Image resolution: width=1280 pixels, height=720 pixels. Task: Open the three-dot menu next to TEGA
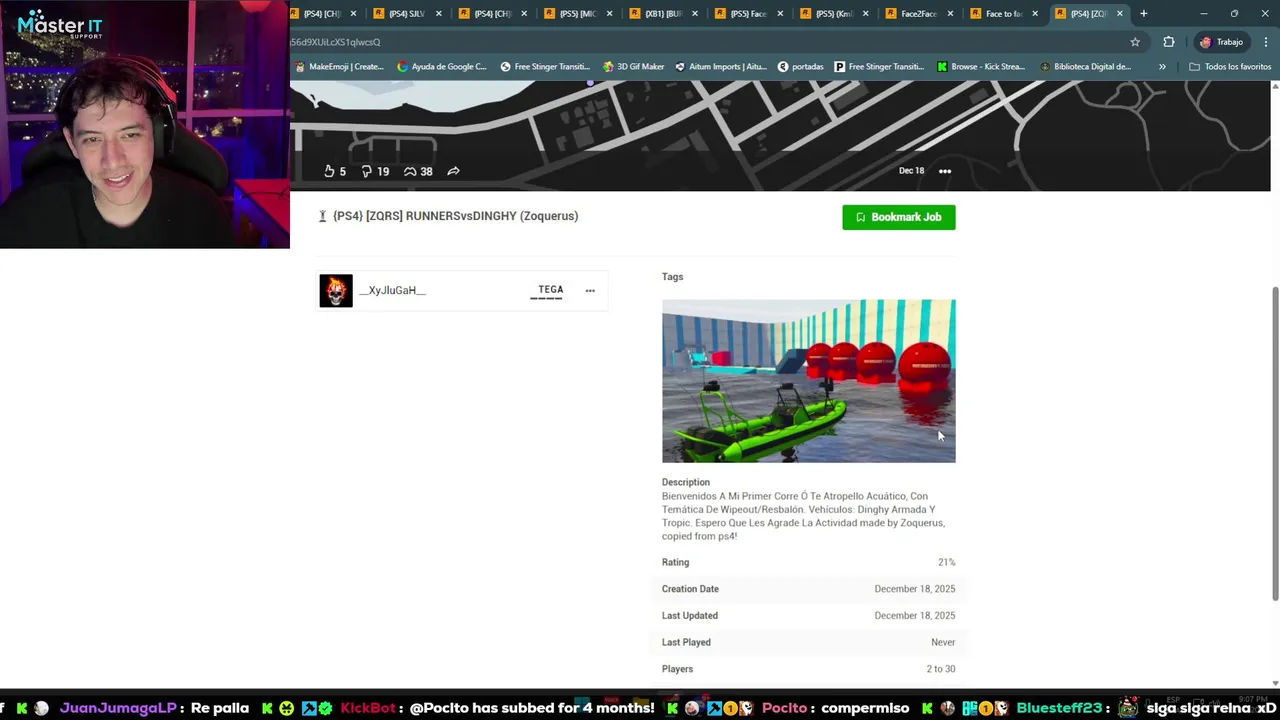[x=590, y=291]
